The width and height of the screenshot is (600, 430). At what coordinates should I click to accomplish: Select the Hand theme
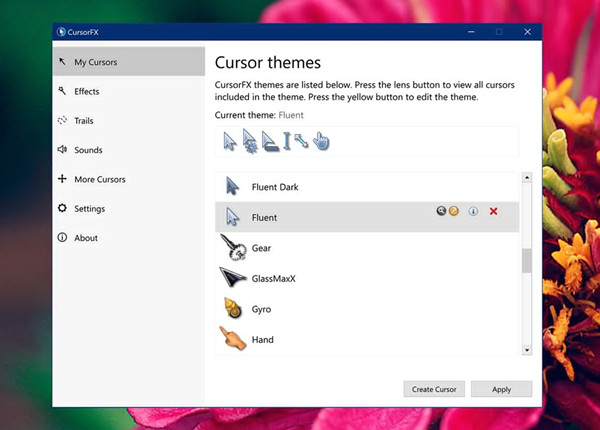click(x=367, y=339)
